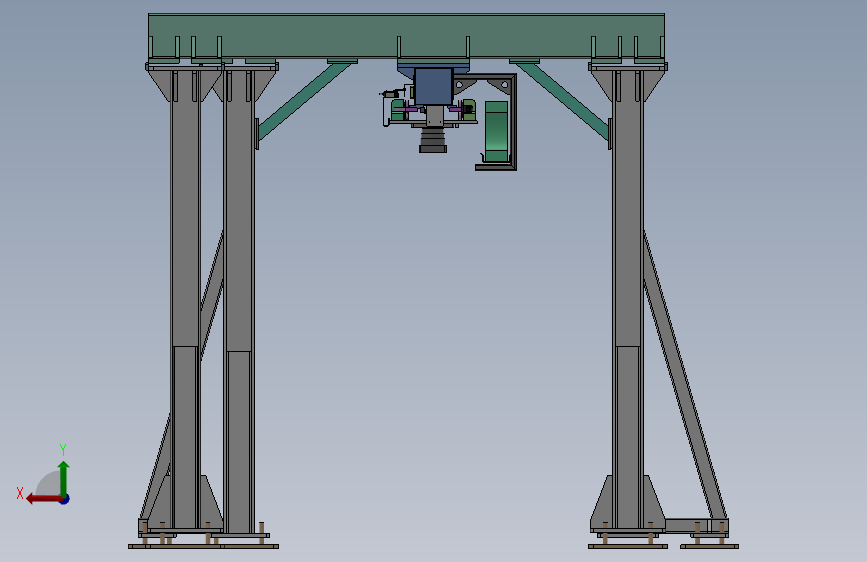Select the right green diagonal brace
867x562 pixels.
(564, 101)
